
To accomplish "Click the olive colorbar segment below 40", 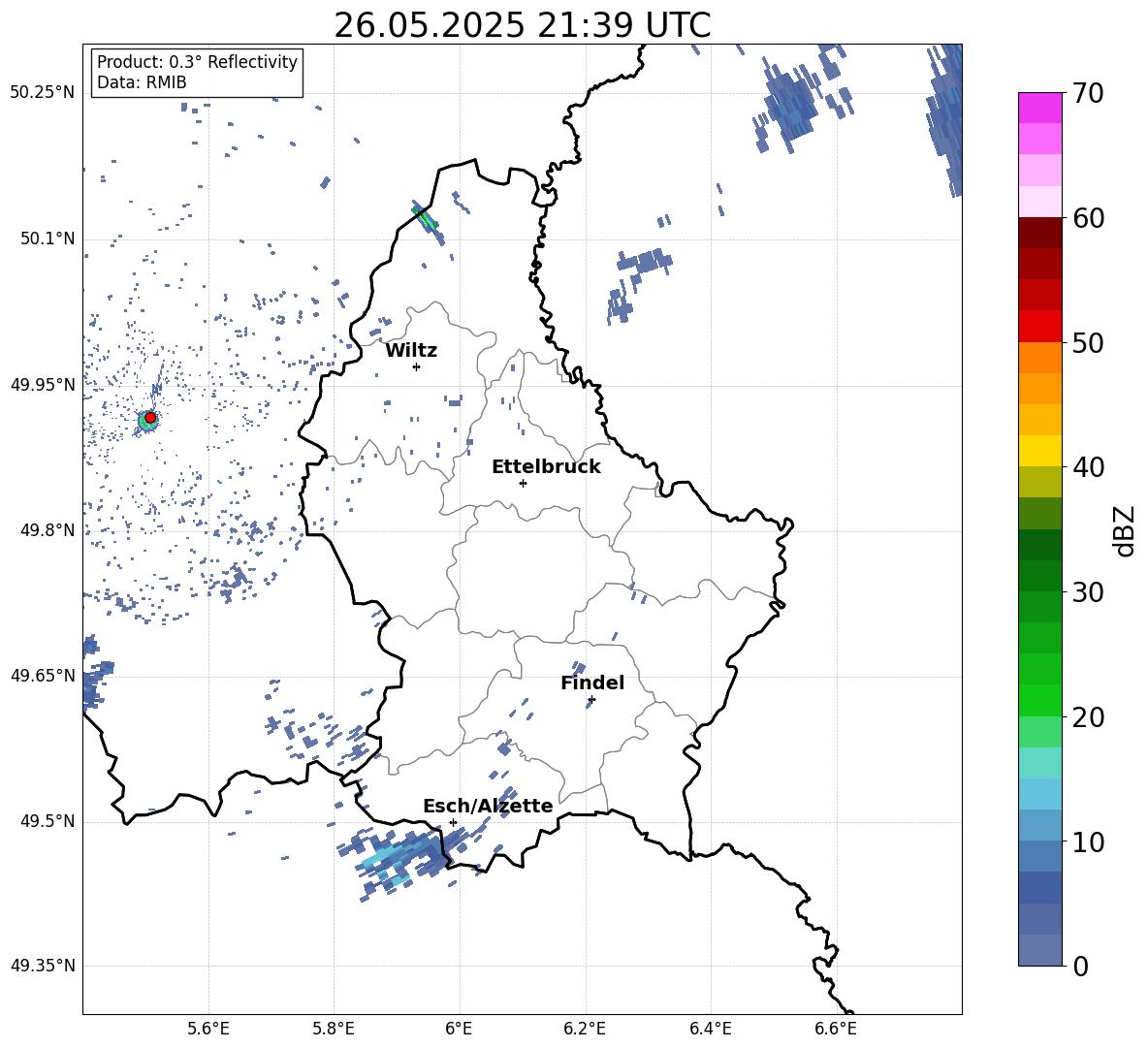I will pyautogui.click(x=1039, y=482).
